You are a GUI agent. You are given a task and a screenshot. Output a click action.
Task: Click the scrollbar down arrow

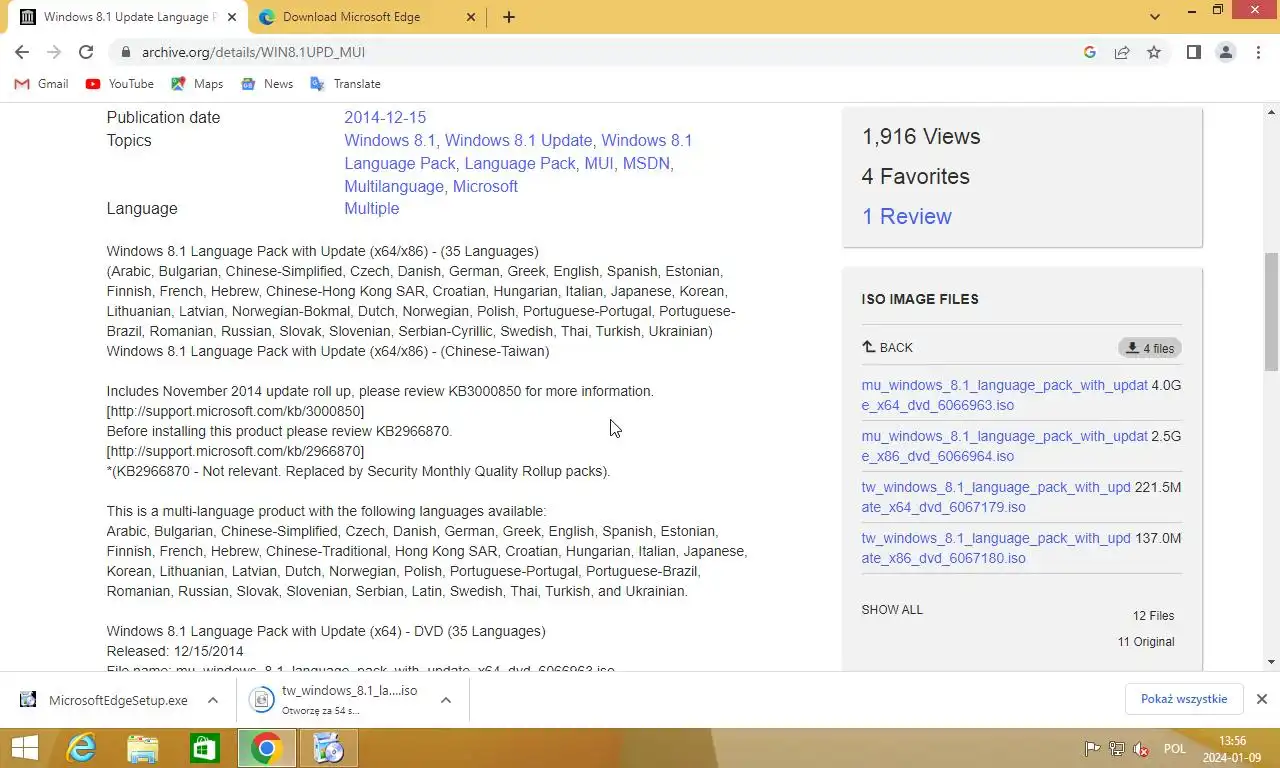[x=1271, y=661]
